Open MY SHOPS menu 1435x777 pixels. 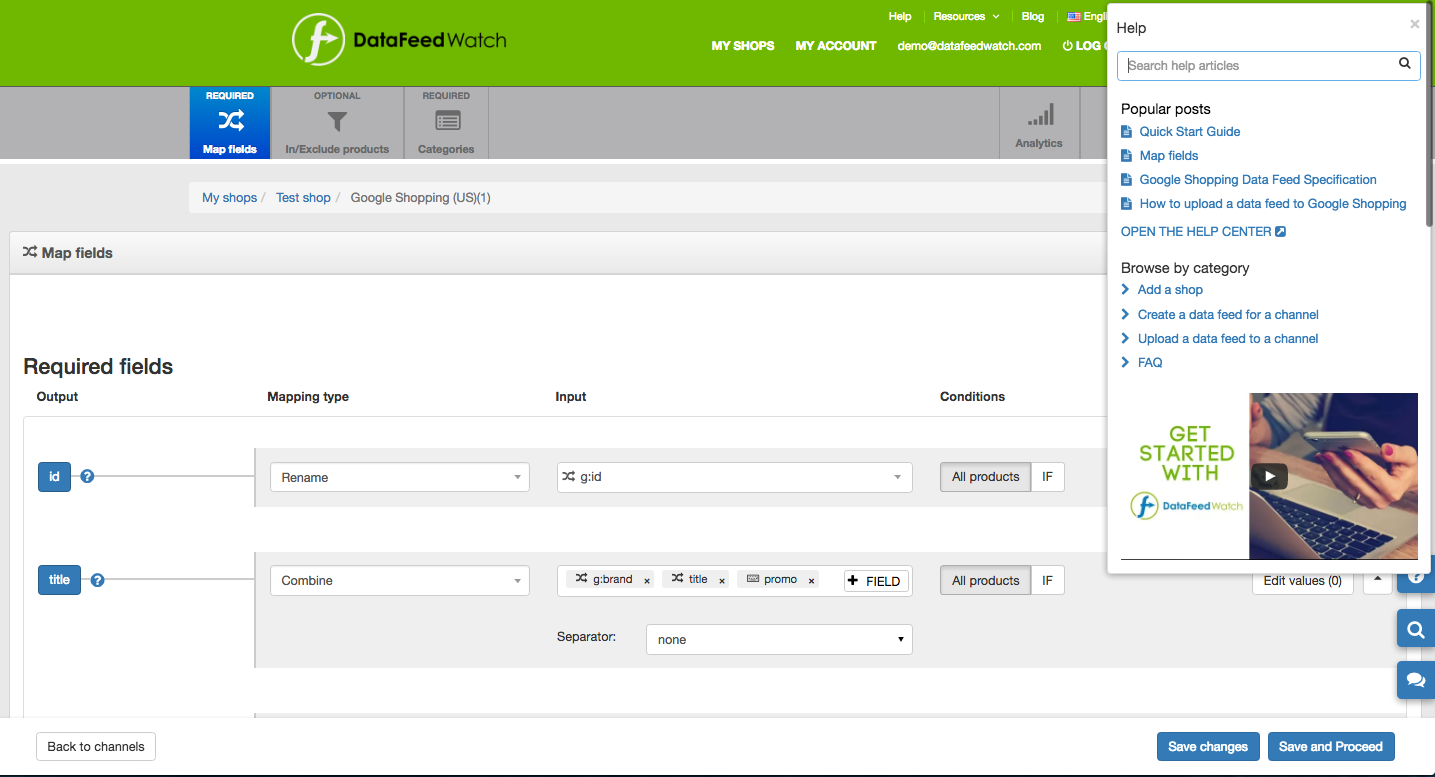[743, 46]
